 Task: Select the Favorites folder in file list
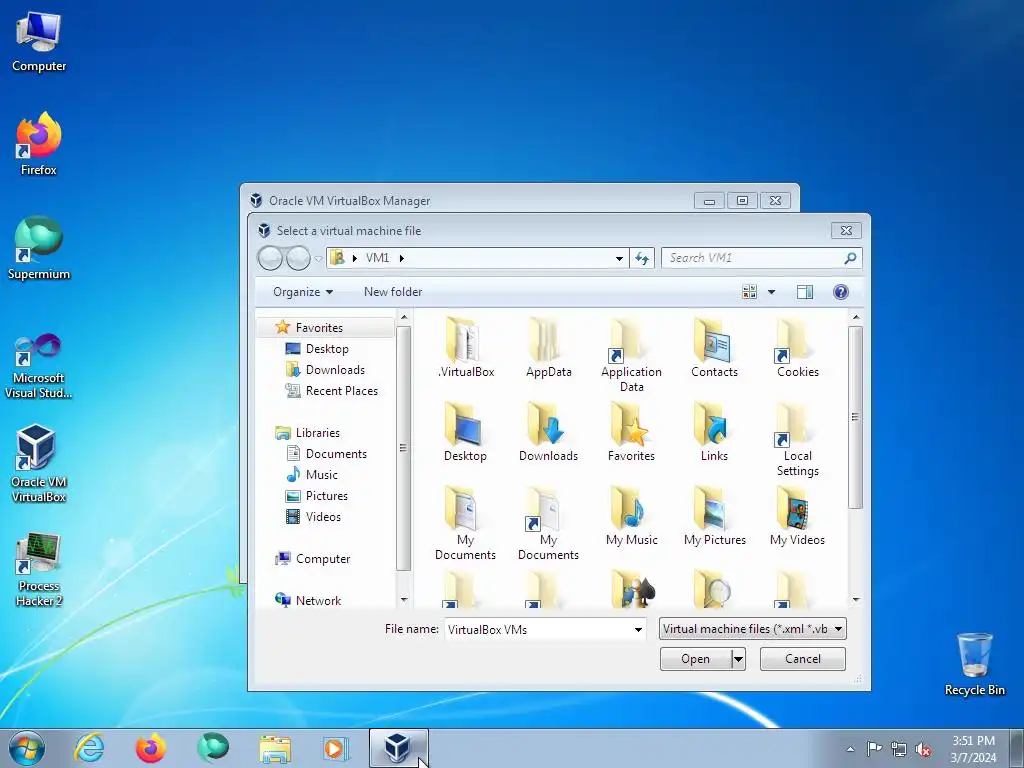coord(631,432)
